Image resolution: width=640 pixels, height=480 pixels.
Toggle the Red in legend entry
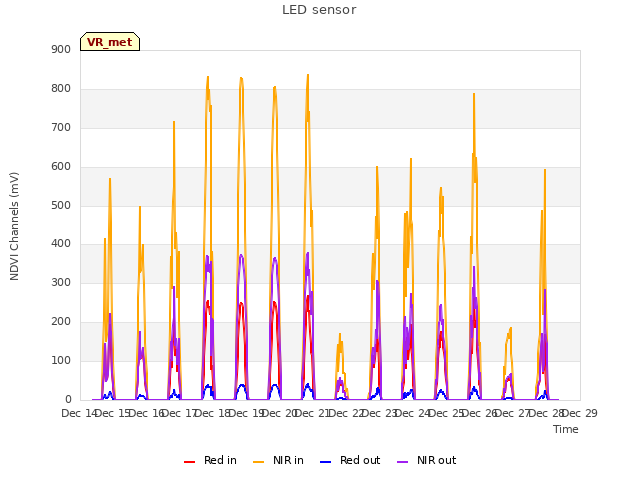point(211,460)
